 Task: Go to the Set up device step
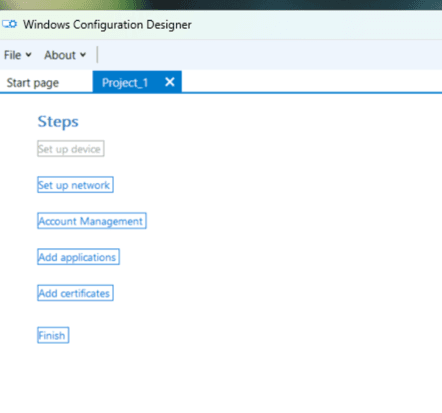click(71, 149)
